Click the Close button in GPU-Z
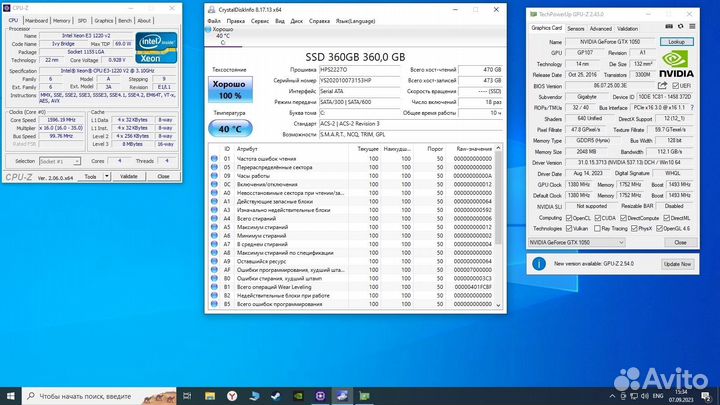Viewport: 720px width, 405px height. click(681, 242)
